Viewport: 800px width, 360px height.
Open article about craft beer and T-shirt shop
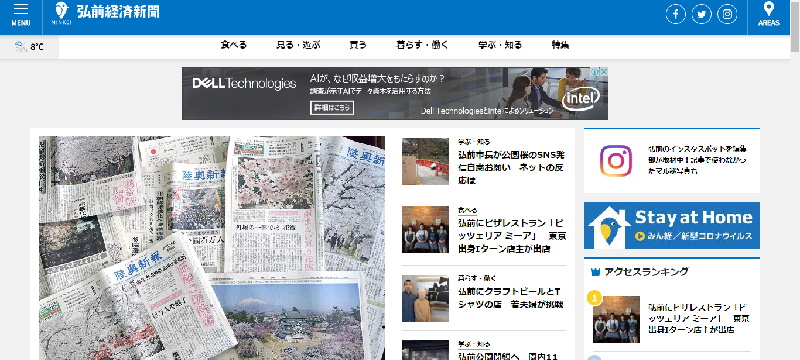[510, 298]
